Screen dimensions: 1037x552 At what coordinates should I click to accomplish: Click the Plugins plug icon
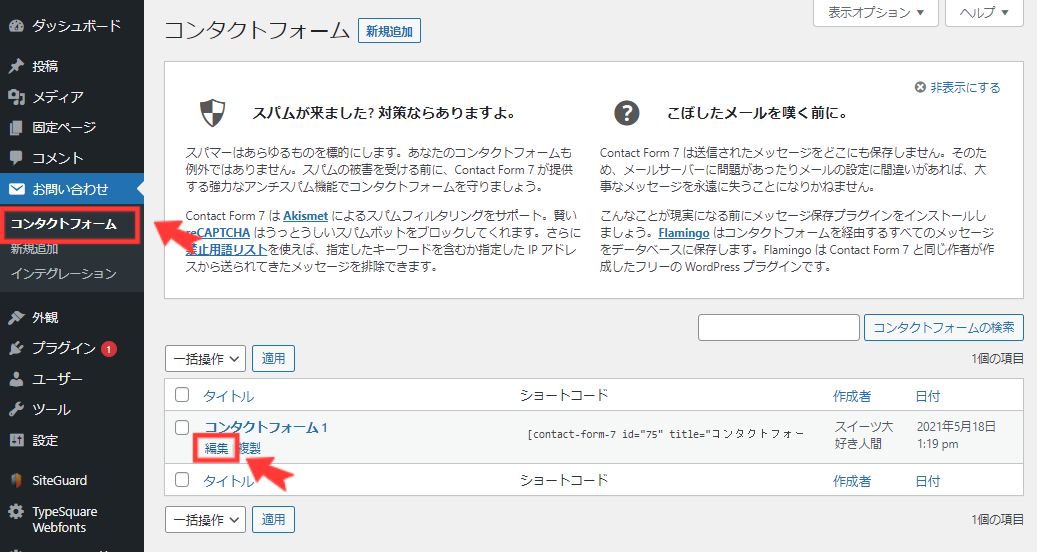pos(16,348)
